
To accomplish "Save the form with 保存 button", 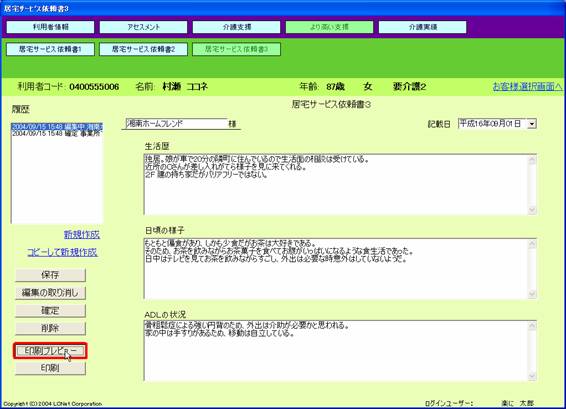I will tap(50, 275).
